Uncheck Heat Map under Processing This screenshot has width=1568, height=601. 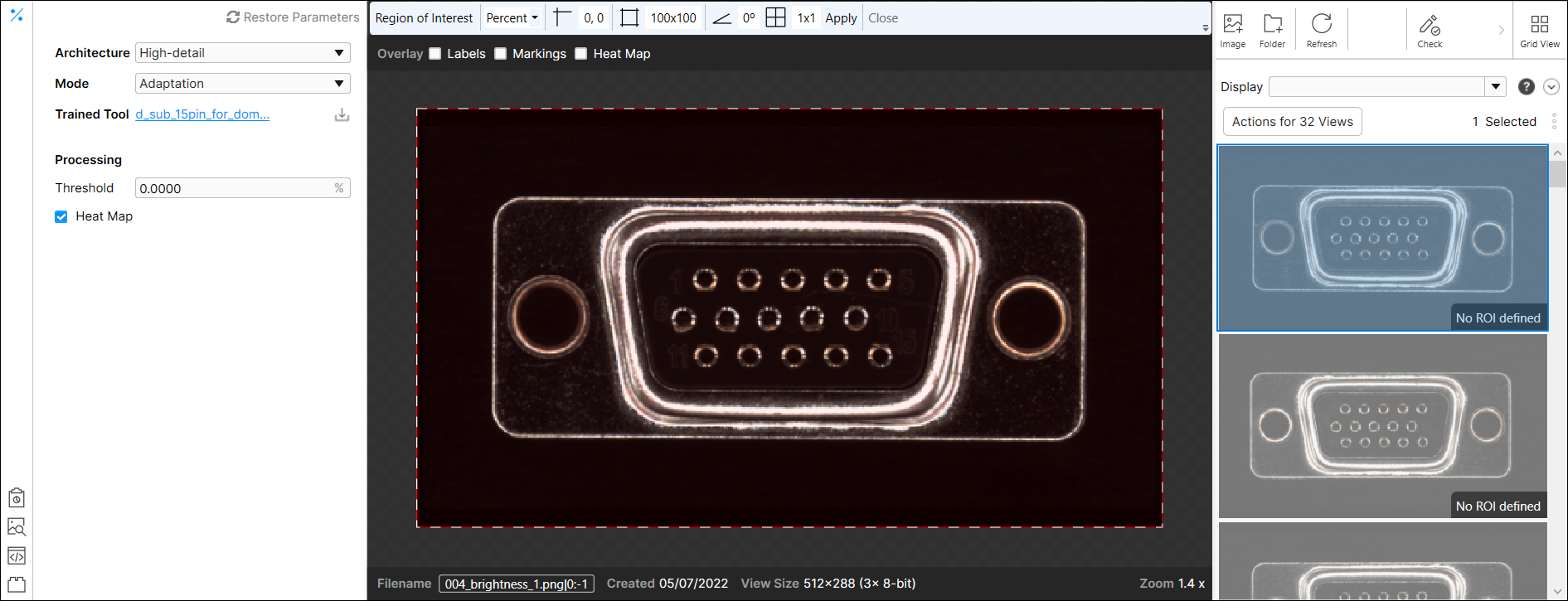point(61,217)
